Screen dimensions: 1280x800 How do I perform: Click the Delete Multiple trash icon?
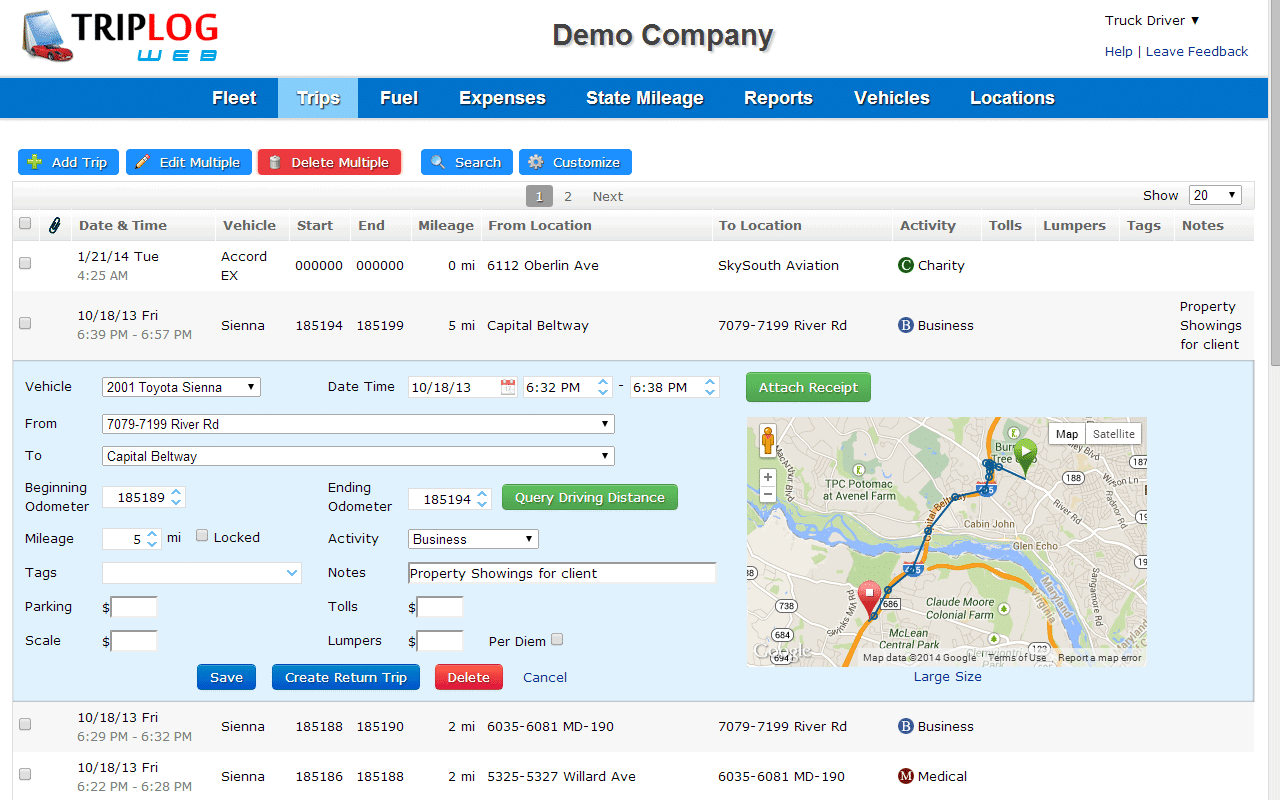[275, 162]
